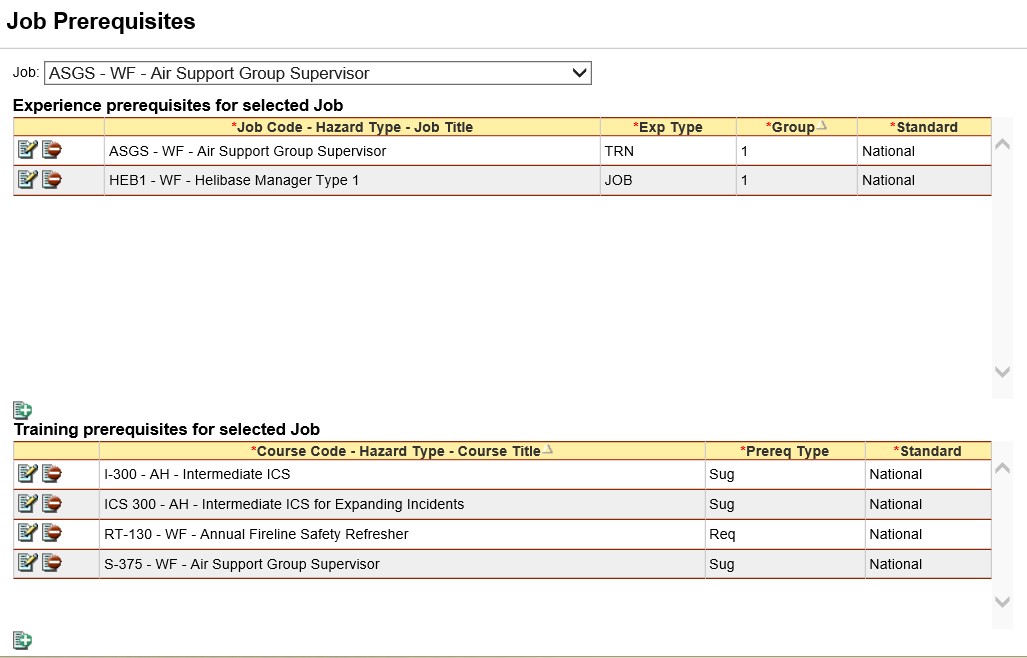Viewport: 1027px width, 658px height.
Task: Edit the RT-130 Annual Fireline Safety Refresher row
Action: (28, 533)
